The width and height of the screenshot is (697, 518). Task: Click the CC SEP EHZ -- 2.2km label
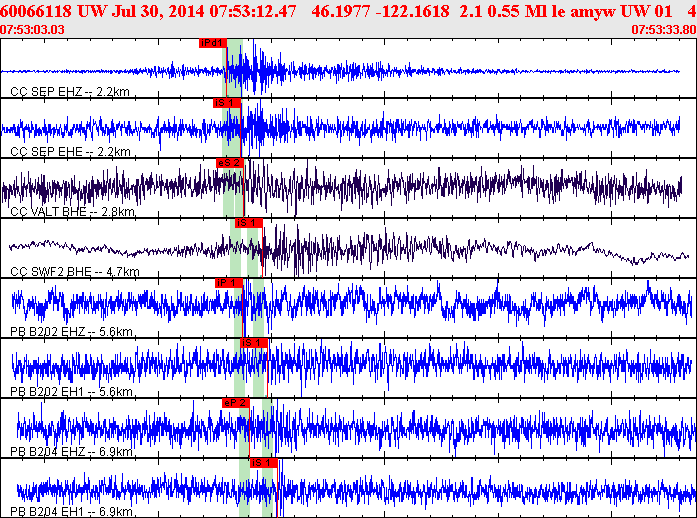coord(70,92)
